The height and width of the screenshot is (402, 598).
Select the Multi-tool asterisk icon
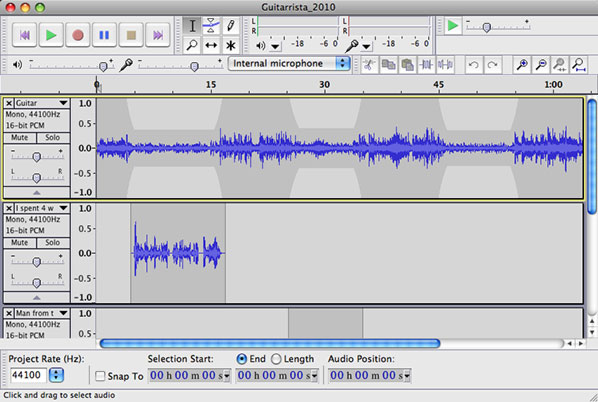click(x=230, y=45)
